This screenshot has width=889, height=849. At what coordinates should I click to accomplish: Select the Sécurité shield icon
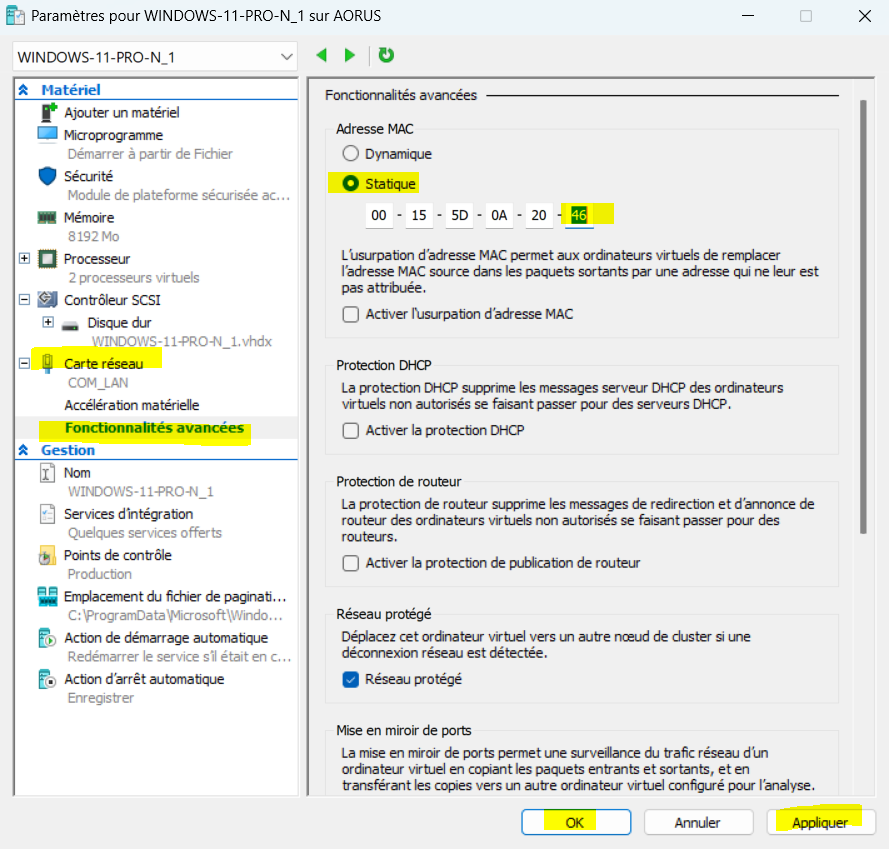pyautogui.click(x=48, y=176)
